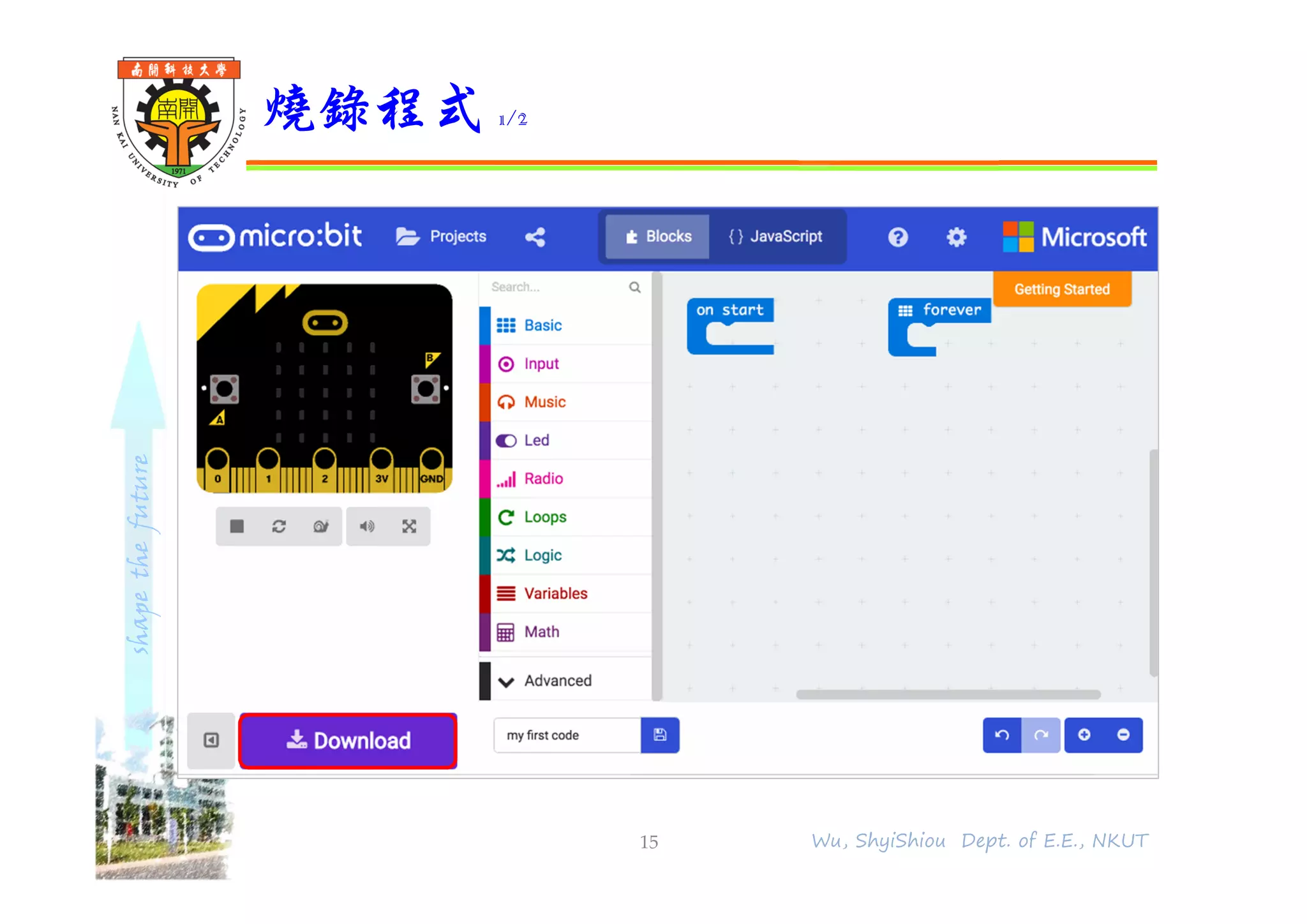The height and width of the screenshot is (924, 1307).
Task: Launch simulator in full screen
Action: click(x=409, y=526)
